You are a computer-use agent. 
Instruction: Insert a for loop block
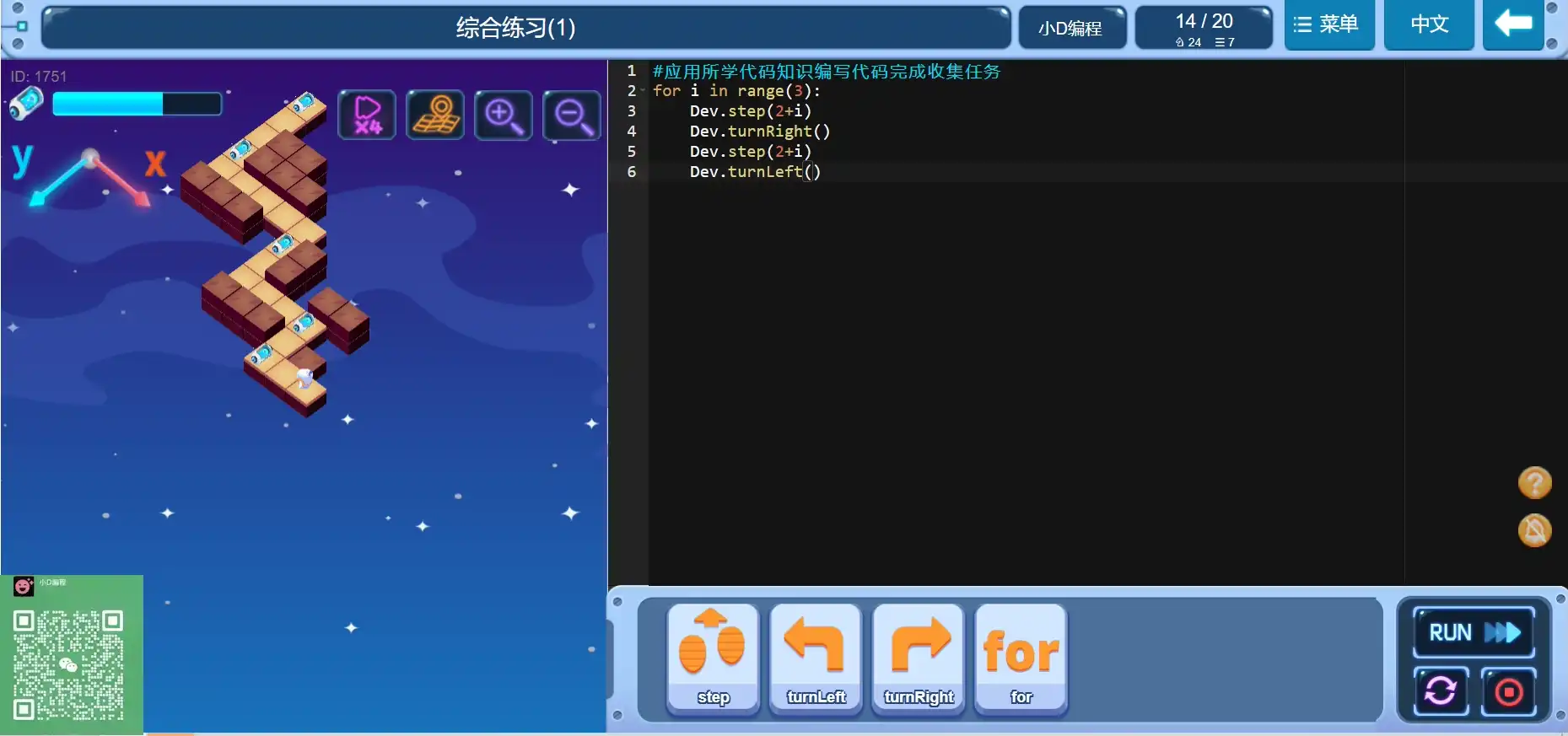pyautogui.click(x=1021, y=659)
